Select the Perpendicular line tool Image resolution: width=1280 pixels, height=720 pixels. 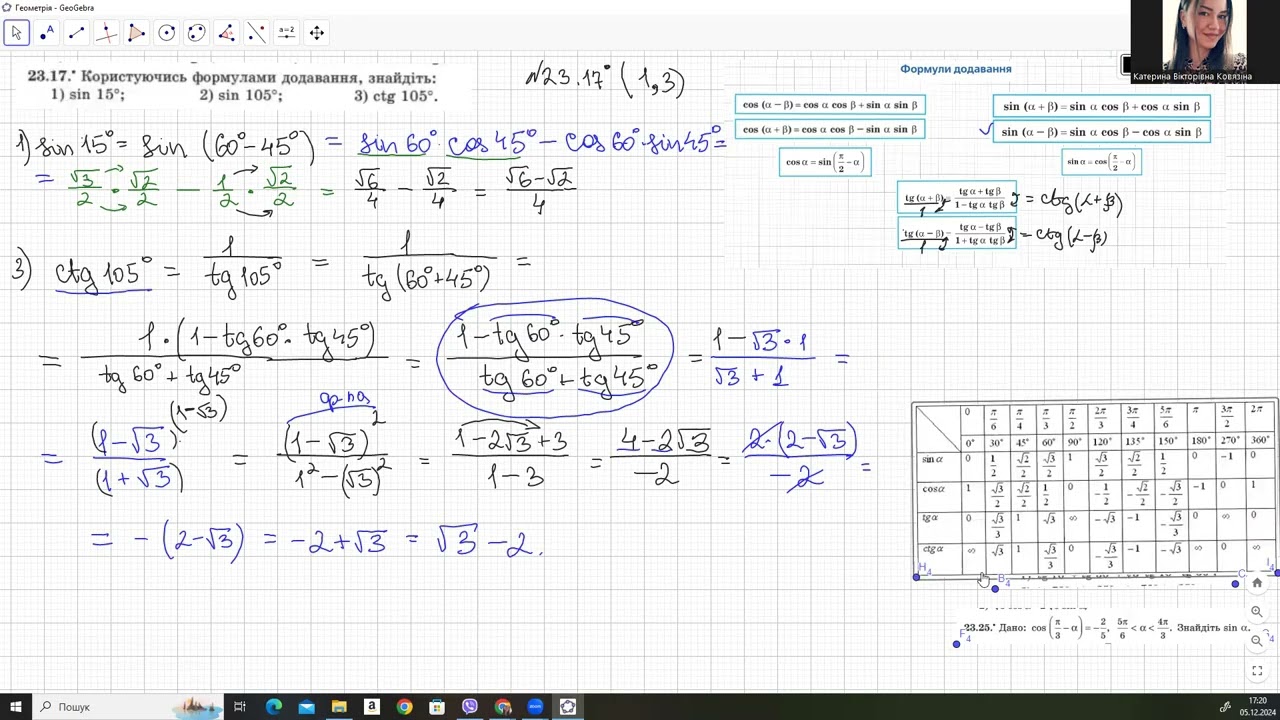click(106, 33)
